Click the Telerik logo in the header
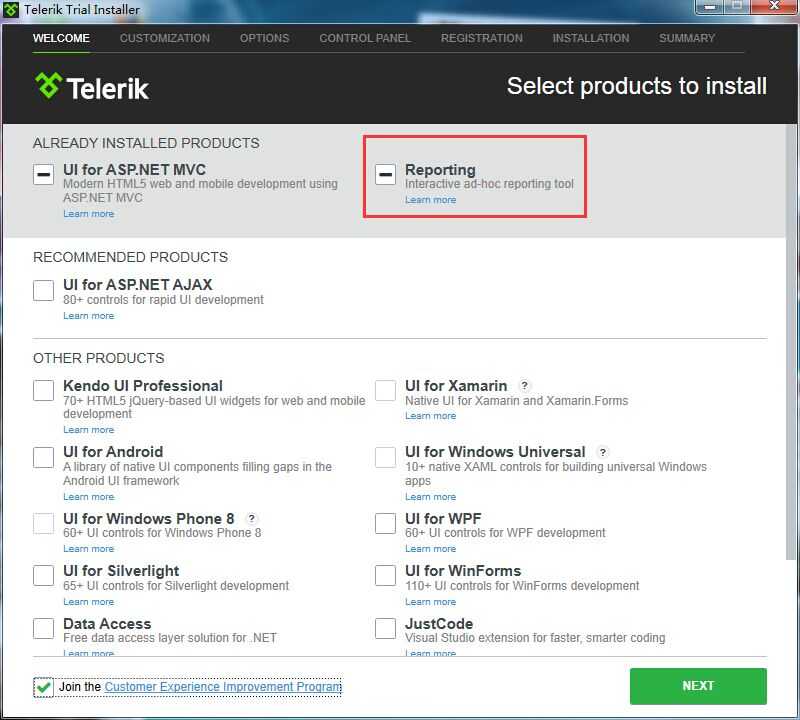 [92, 87]
